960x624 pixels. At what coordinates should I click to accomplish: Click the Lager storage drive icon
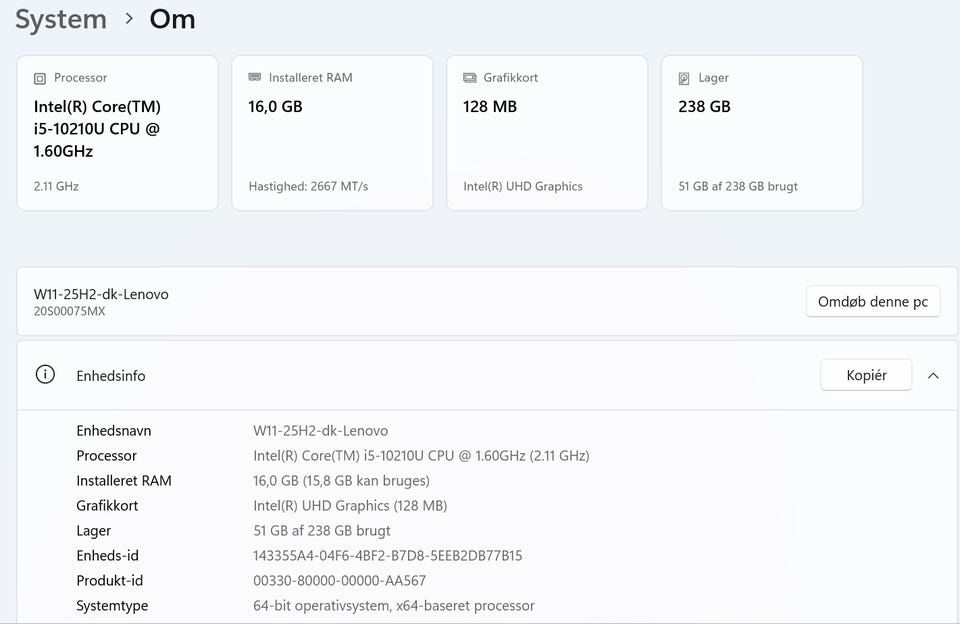click(684, 78)
